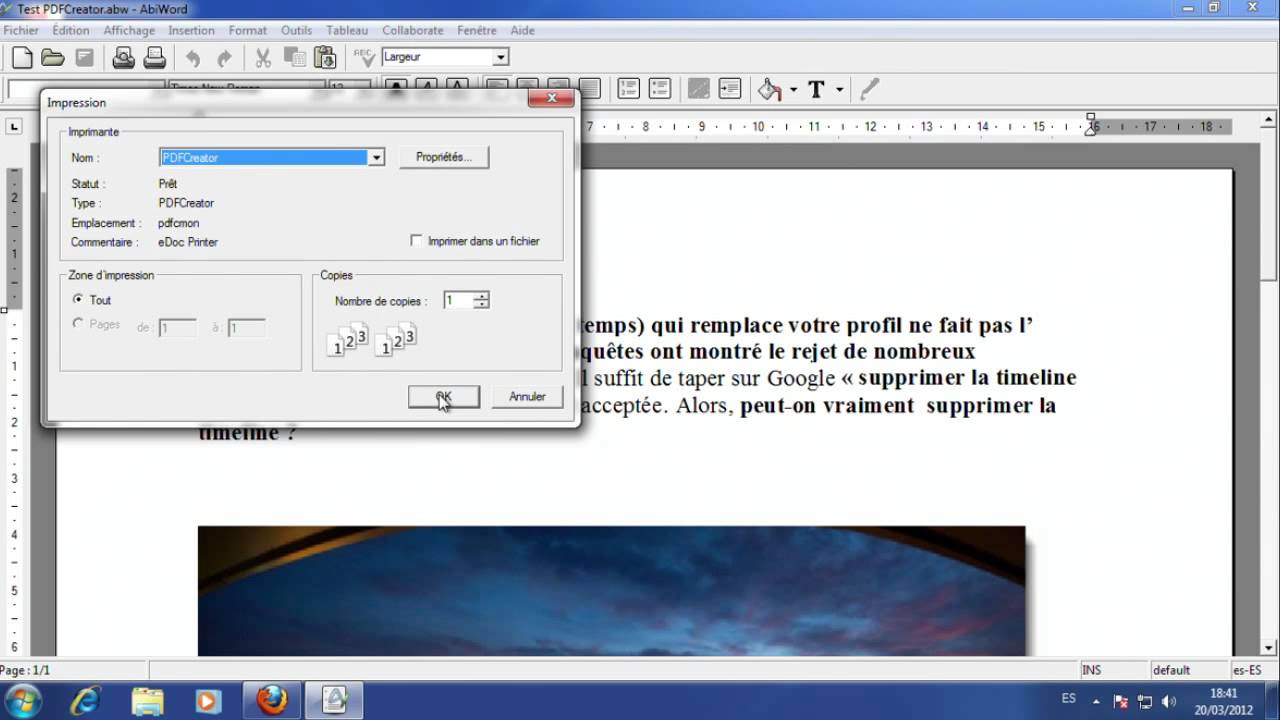Open the Windows Start menu

click(x=24, y=700)
